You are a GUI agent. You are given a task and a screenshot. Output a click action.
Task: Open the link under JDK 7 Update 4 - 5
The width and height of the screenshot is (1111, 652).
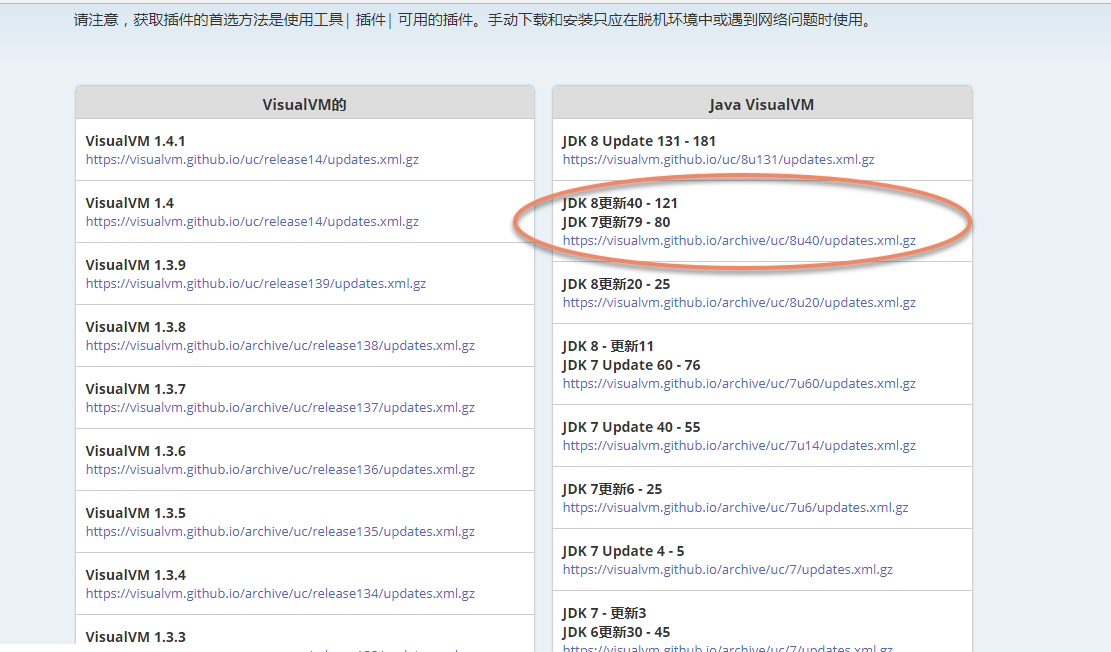[728, 569]
